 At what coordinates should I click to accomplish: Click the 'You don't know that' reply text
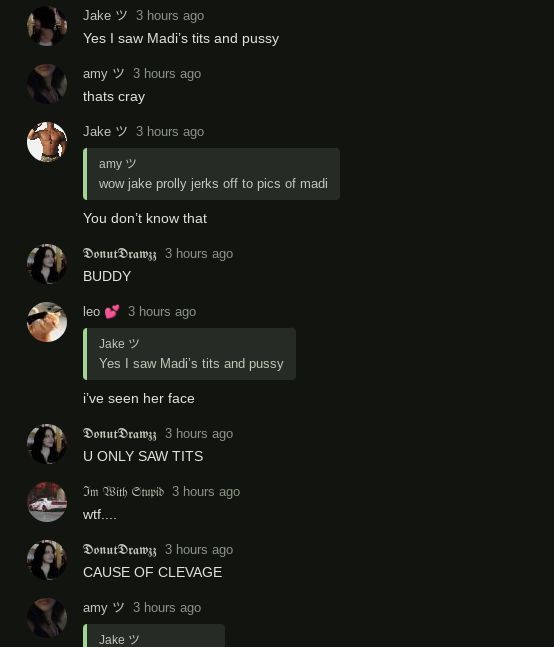145,218
